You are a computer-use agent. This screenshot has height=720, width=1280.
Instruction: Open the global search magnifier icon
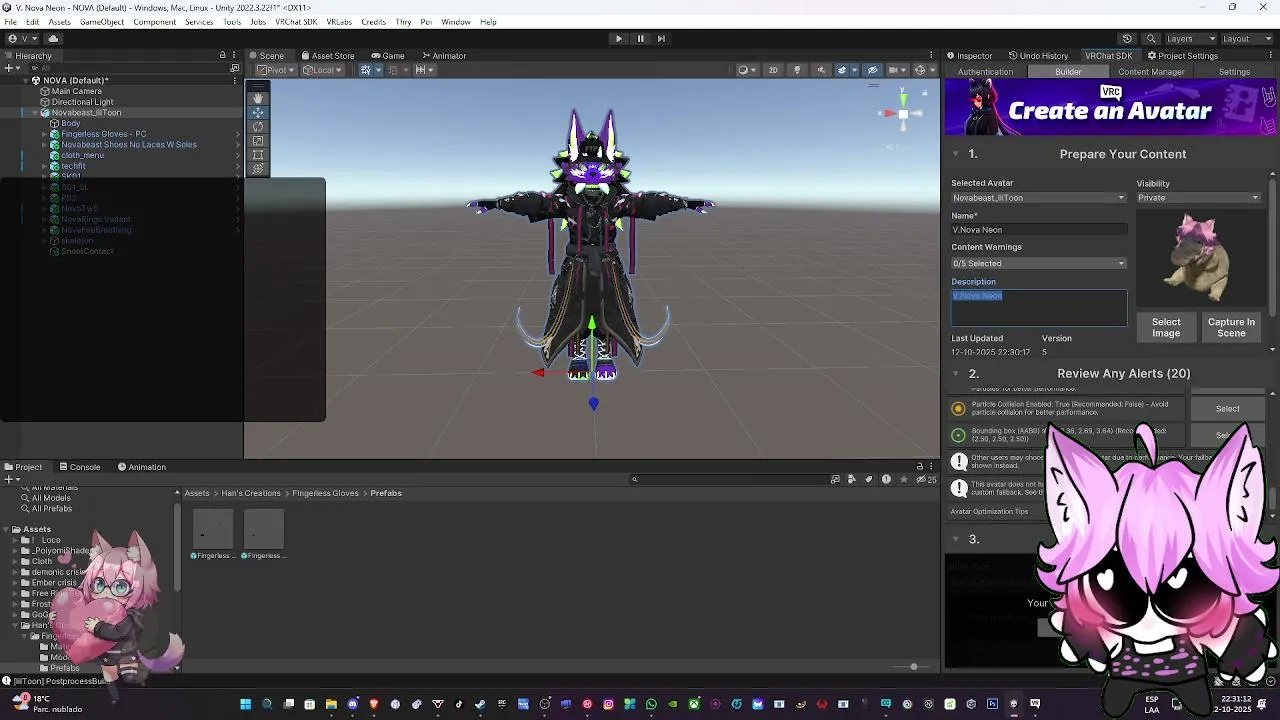tap(1151, 38)
